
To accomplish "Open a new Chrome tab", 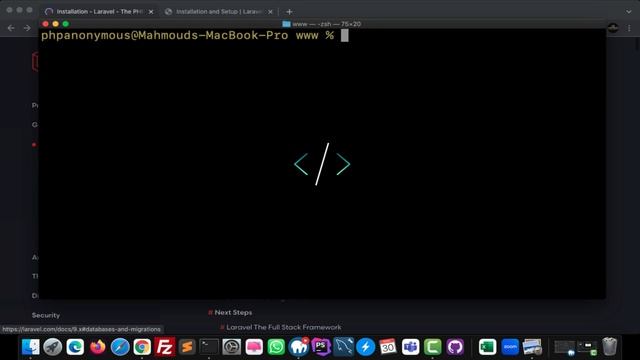I will pyautogui.click(x=289, y=12).
